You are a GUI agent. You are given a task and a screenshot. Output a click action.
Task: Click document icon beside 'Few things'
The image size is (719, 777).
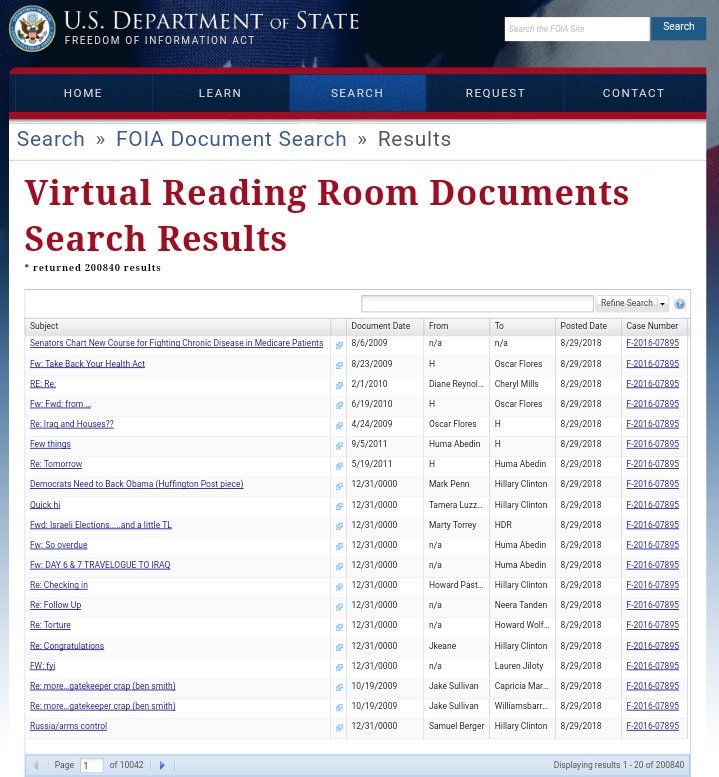click(339, 446)
